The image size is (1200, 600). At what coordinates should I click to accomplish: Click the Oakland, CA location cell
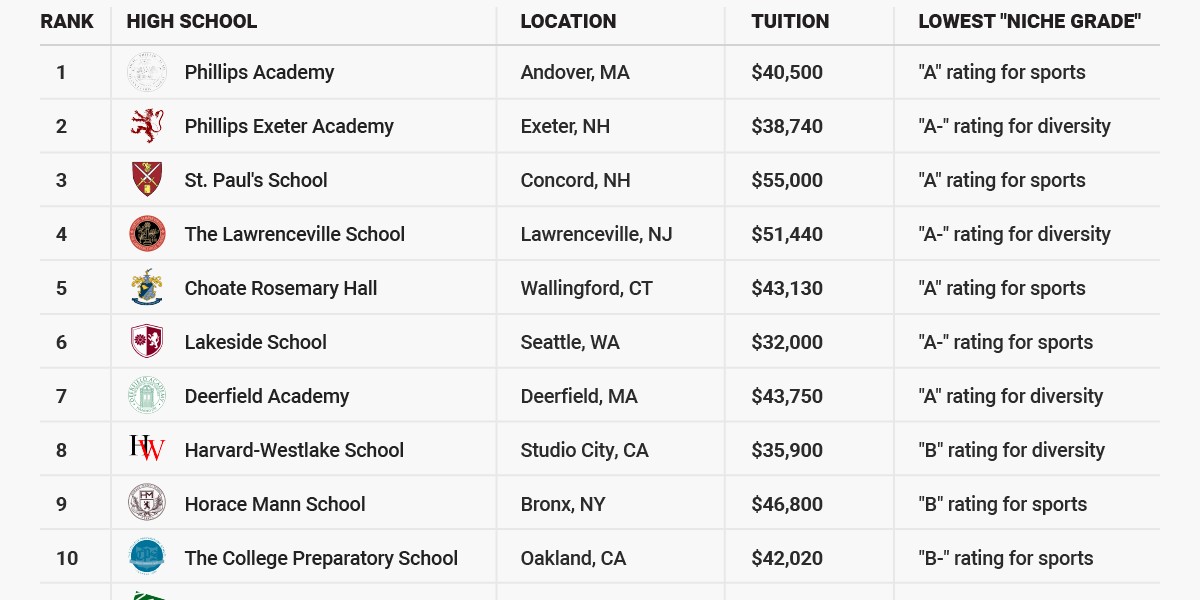click(573, 558)
